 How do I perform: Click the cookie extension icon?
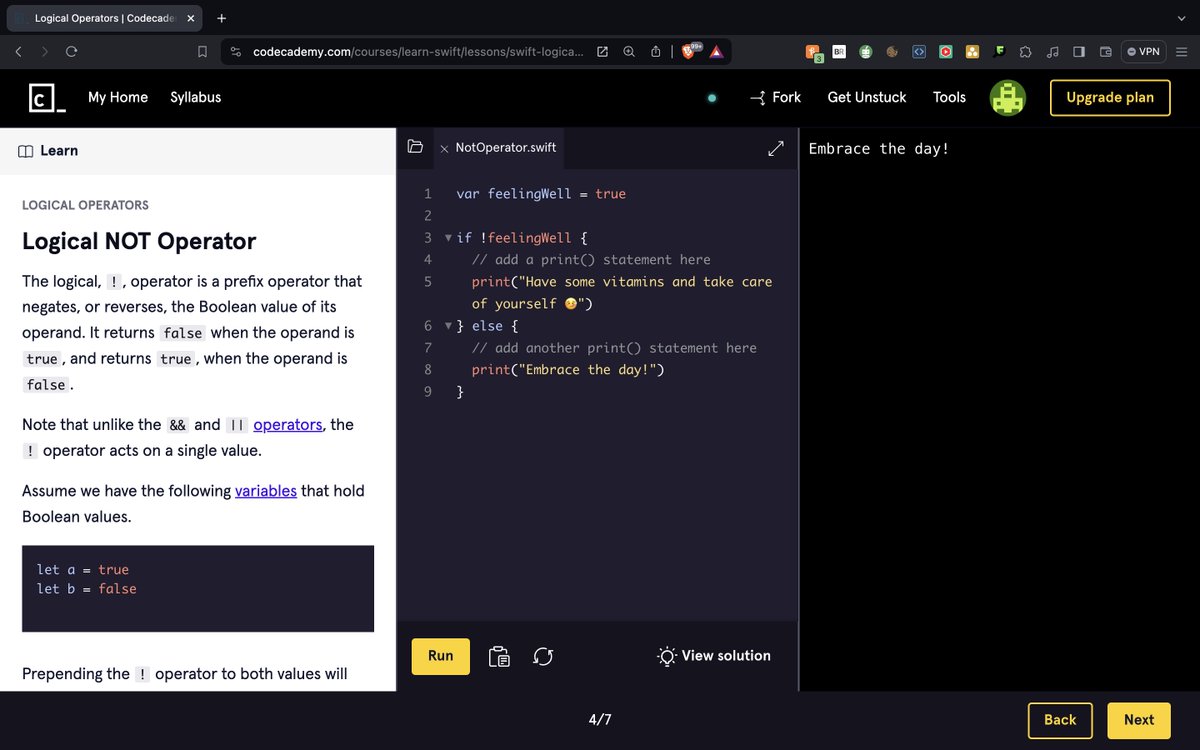891,51
